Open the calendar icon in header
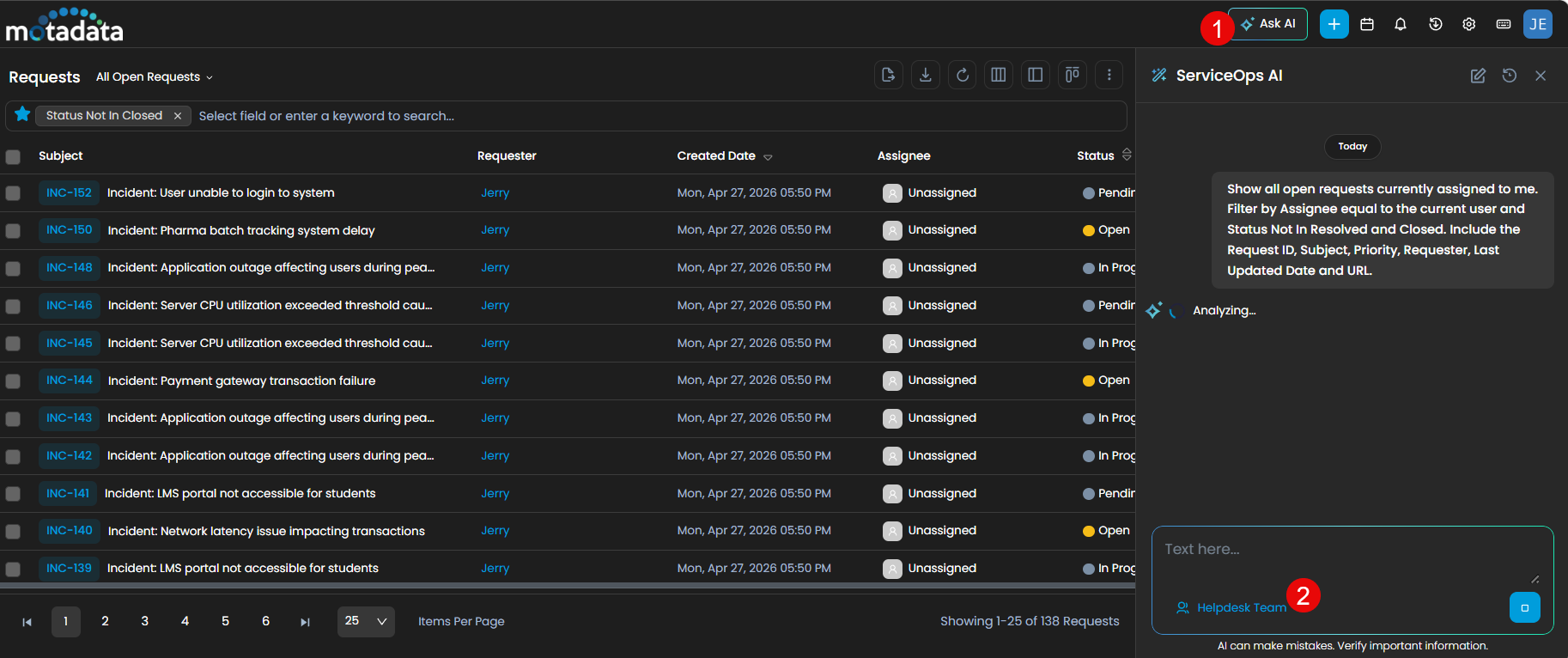This screenshot has height=658, width=1568. click(x=1367, y=24)
